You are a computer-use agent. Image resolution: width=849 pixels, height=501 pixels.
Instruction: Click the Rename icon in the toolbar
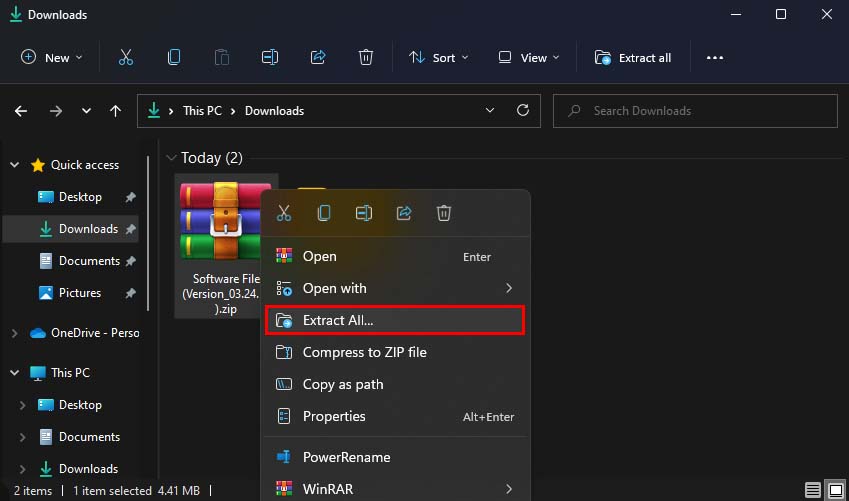270,58
